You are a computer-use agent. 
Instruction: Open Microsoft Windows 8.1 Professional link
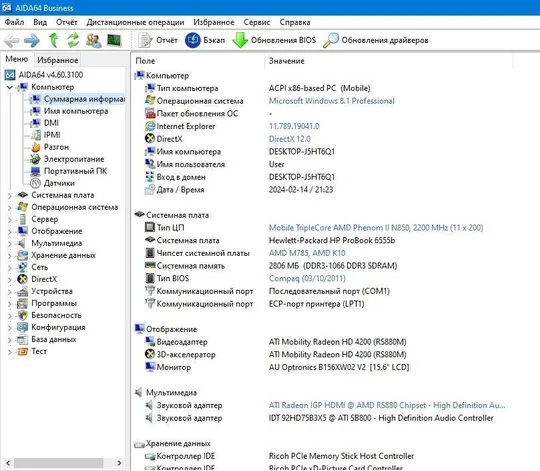pos(331,101)
